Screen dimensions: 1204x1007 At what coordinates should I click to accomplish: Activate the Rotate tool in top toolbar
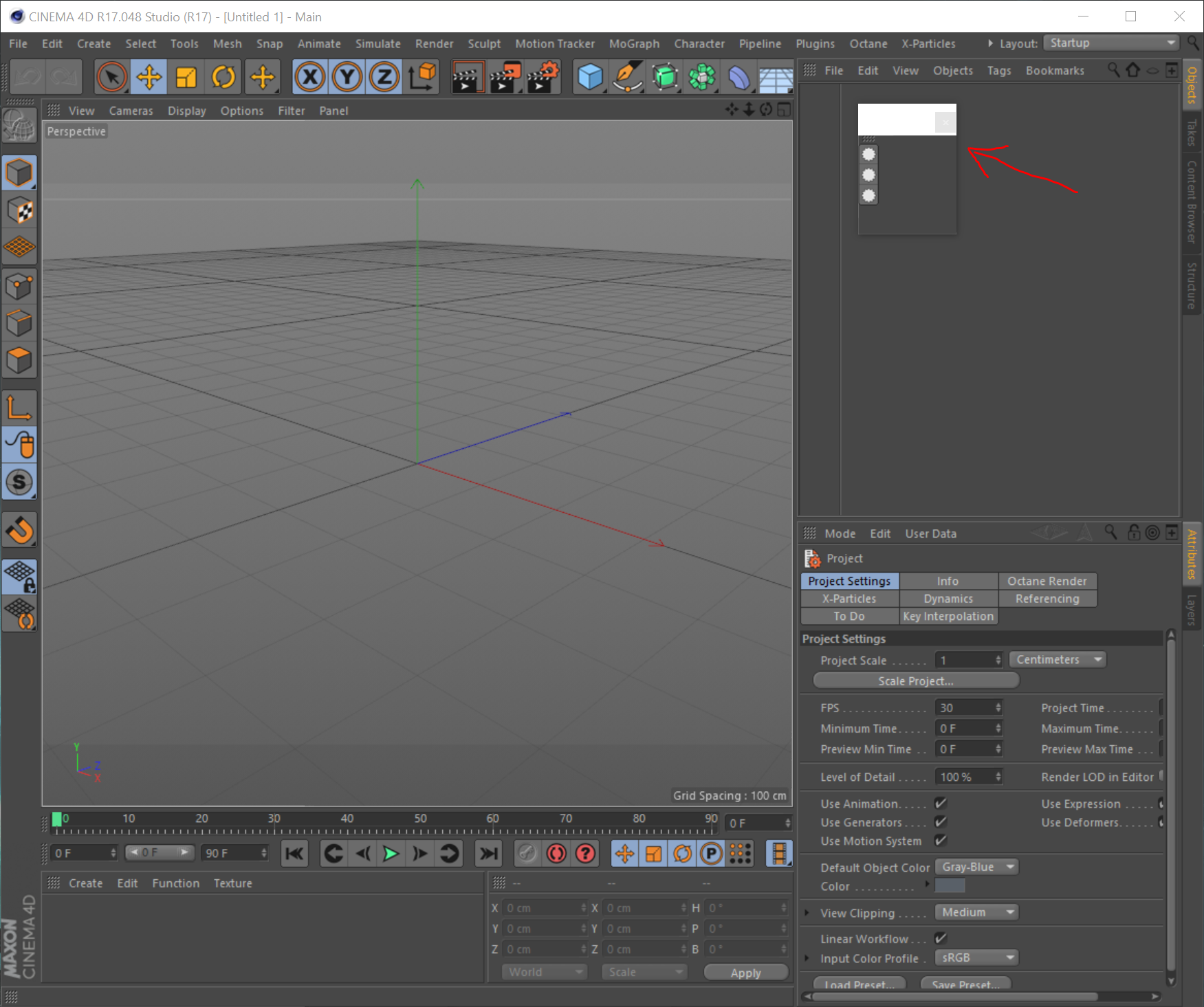click(x=223, y=76)
